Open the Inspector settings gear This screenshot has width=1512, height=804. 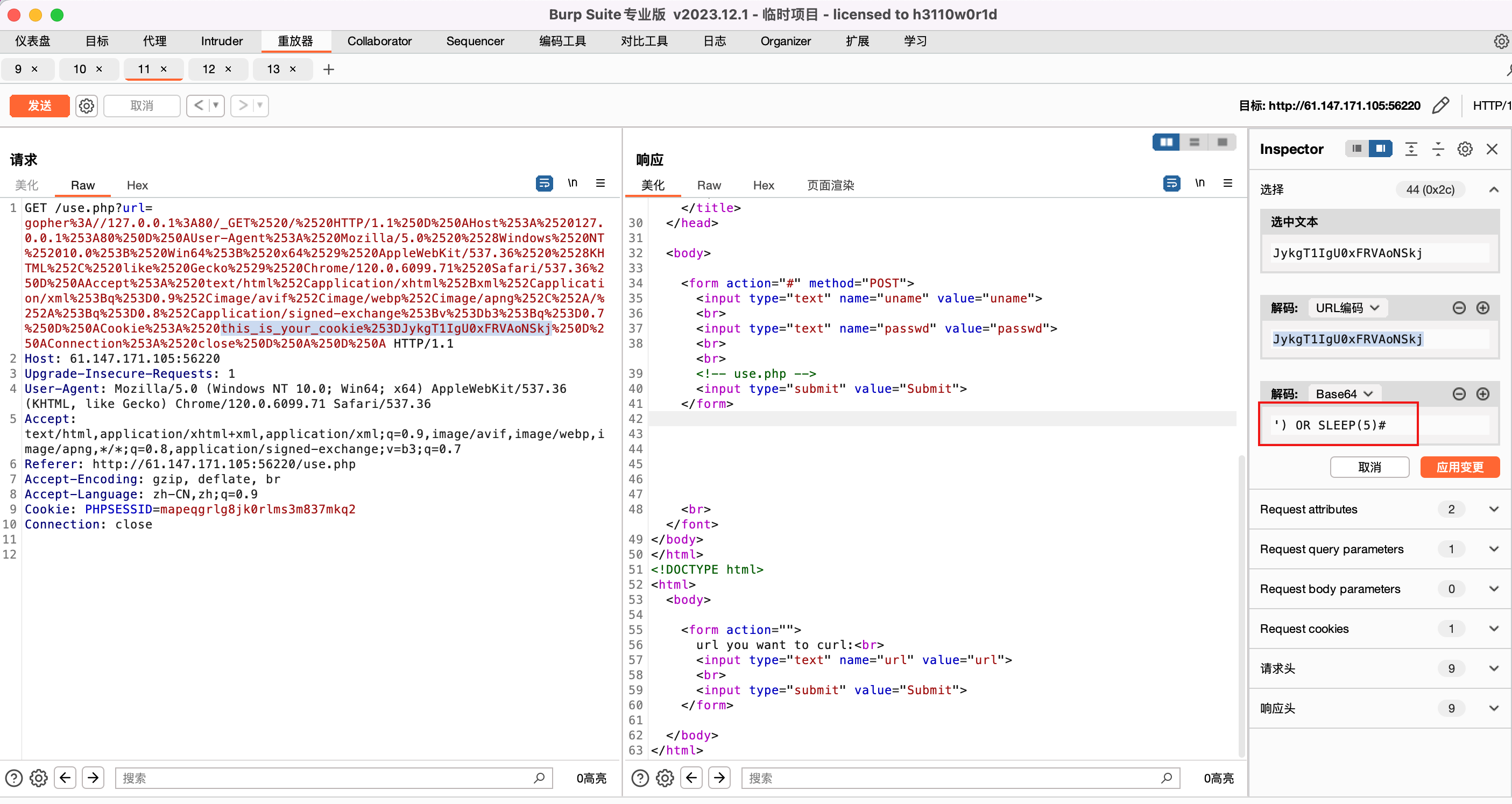[1465, 149]
